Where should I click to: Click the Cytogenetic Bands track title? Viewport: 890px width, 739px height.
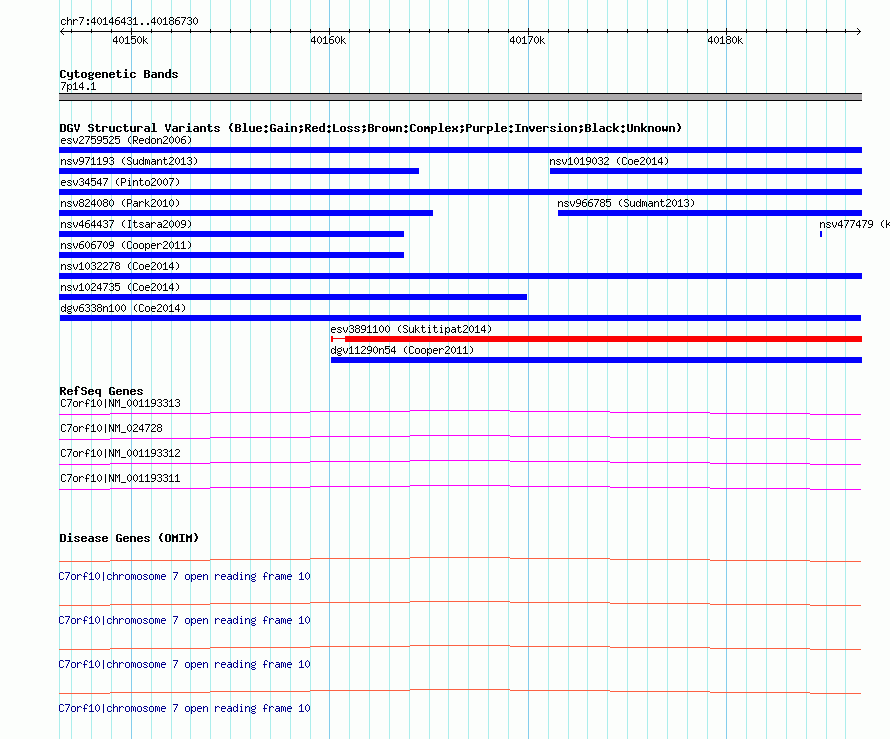tap(119, 74)
